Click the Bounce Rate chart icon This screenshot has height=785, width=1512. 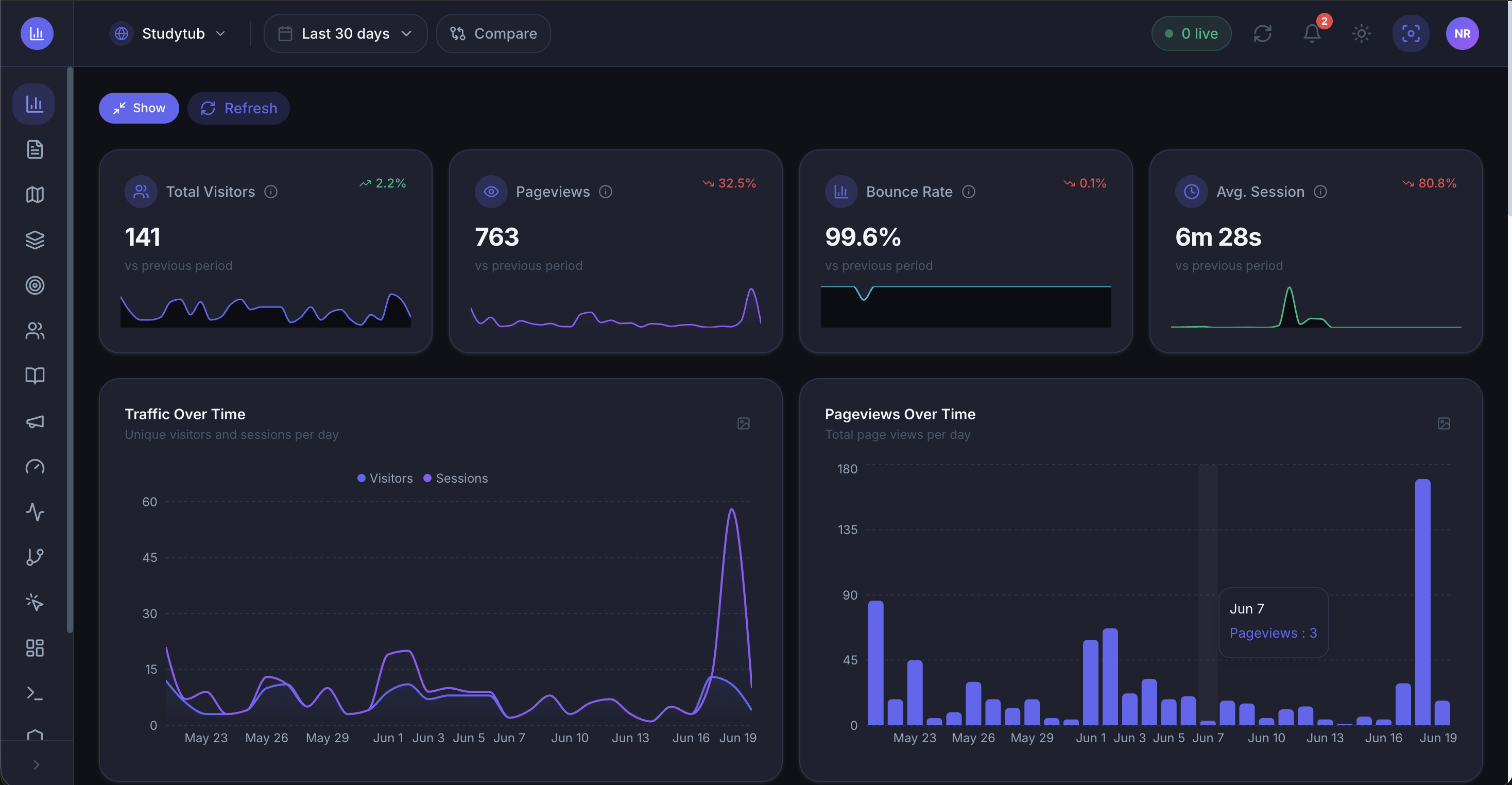(x=841, y=192)
